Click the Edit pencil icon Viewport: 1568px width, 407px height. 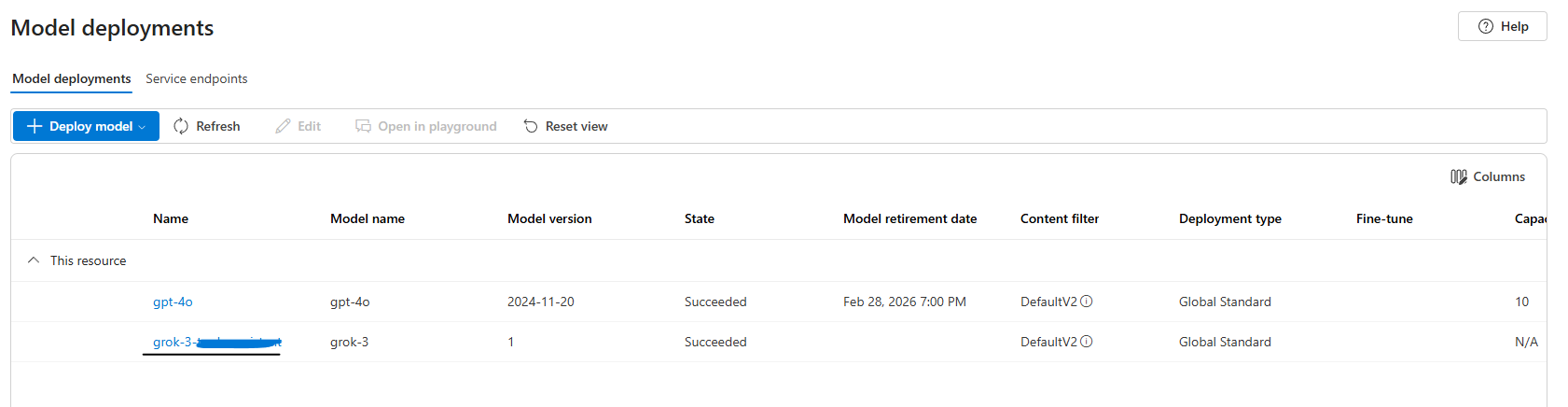pos(283,126)
